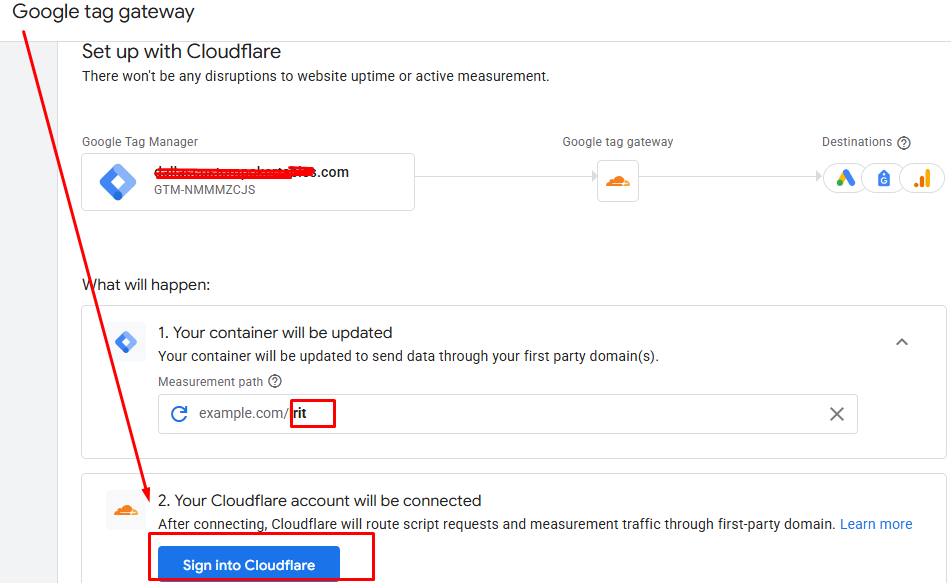
Task: Open the Destinations help tooltip icon
Action: tap(904, 143)
